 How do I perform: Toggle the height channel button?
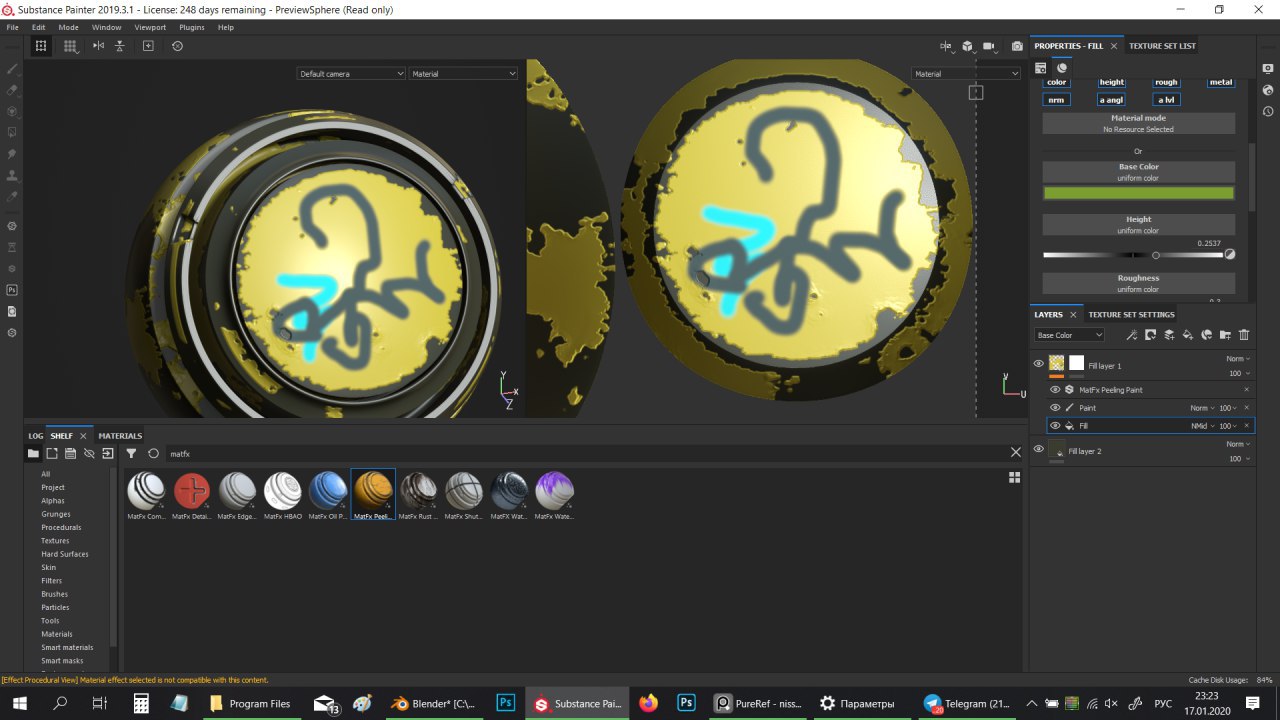[x=1112, y=82]
